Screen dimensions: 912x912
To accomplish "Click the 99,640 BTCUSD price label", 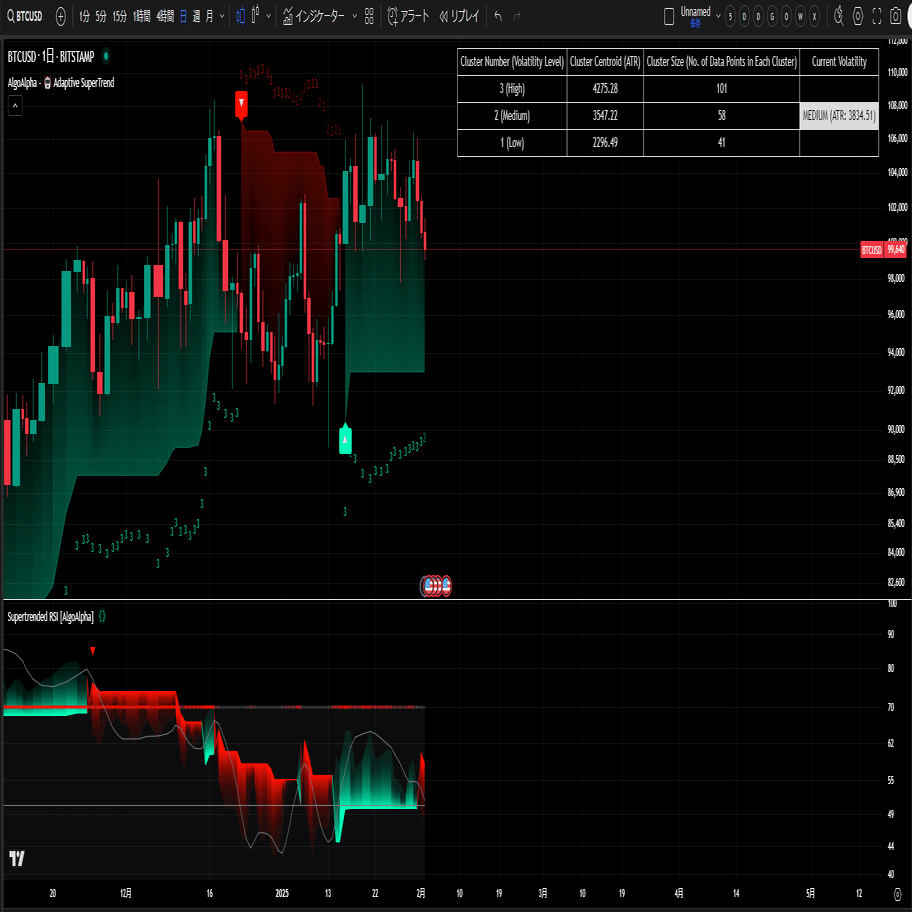I will (883, 250).
